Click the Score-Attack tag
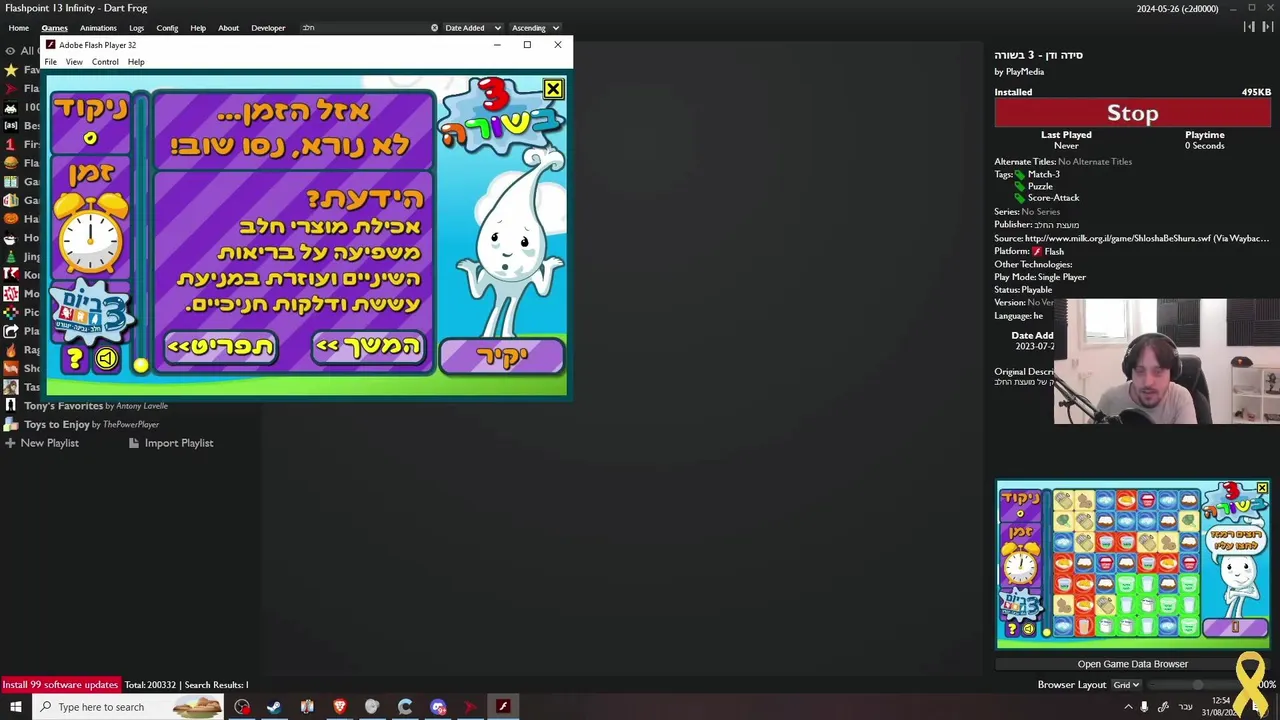This screenshot has width=1280, height=720. point(1053,198)
